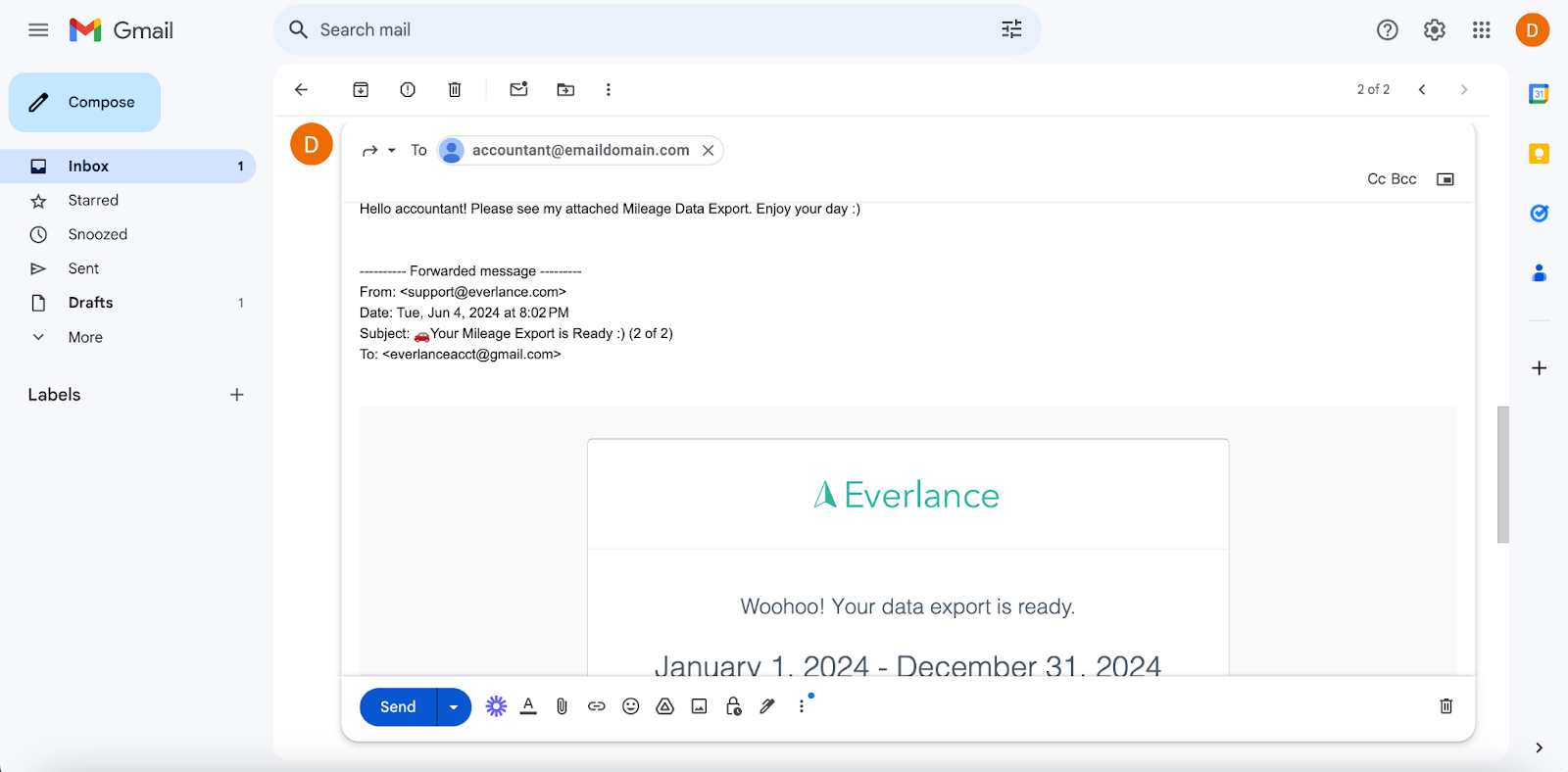Click the insert photo icon
1568x772 pixels.
tap(699, 706)
